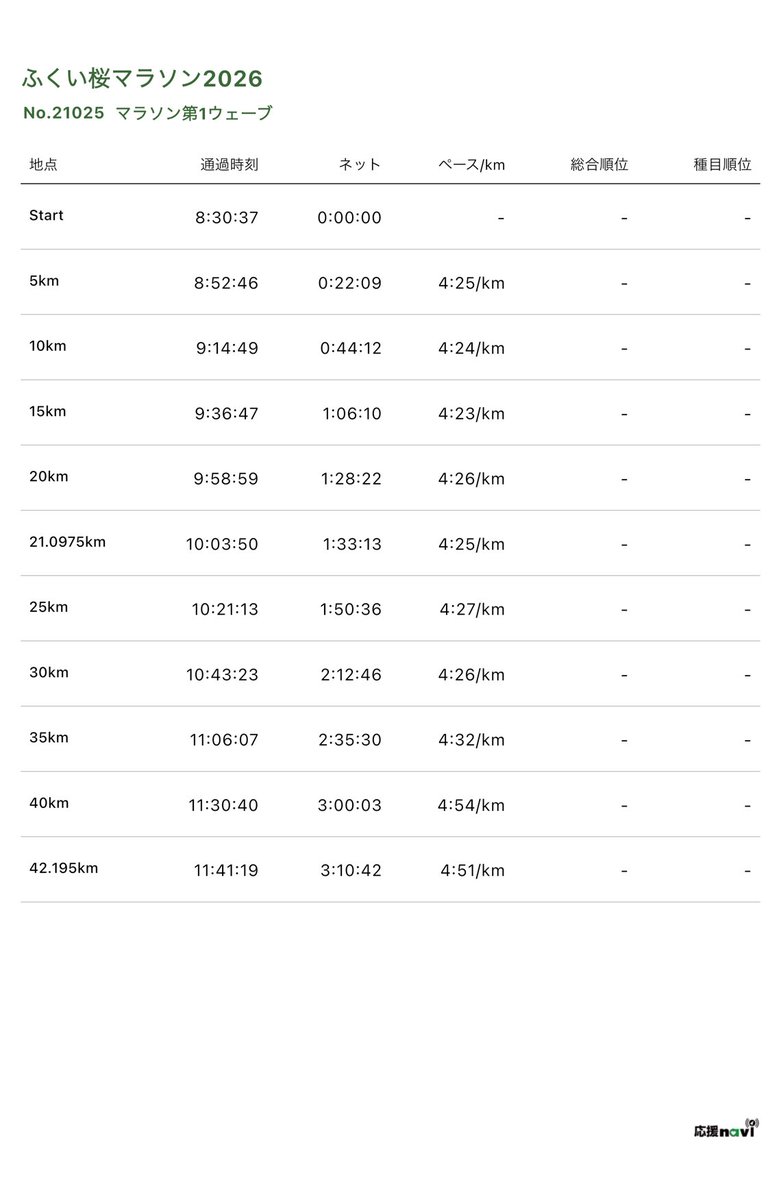Image resolution: width=781 pixels, height=1200 pixels.
Task: Click the 種目順位 column header
Action: click(x=722, y=164)
